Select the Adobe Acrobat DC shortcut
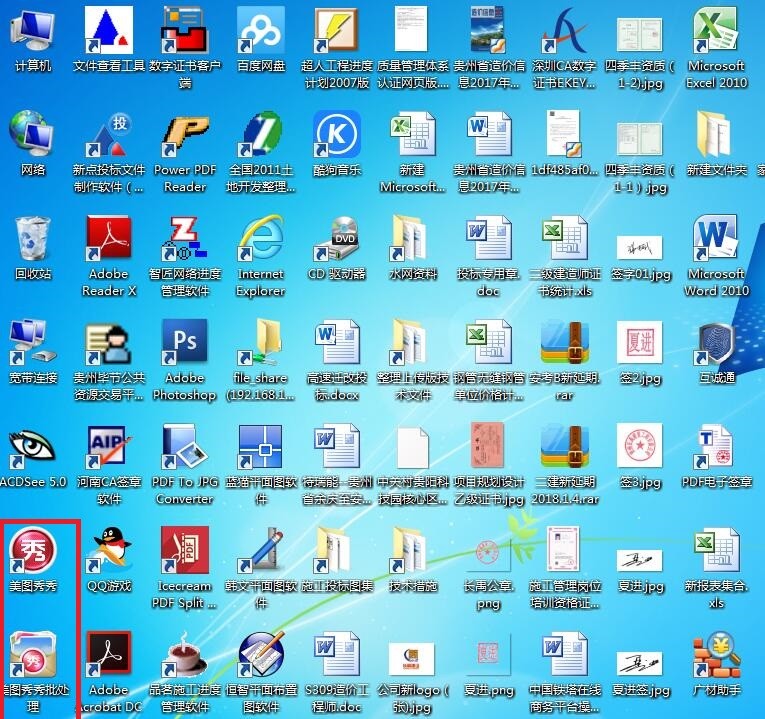The height and width of the screenshot is (719, 765). [x=109, y=654]
